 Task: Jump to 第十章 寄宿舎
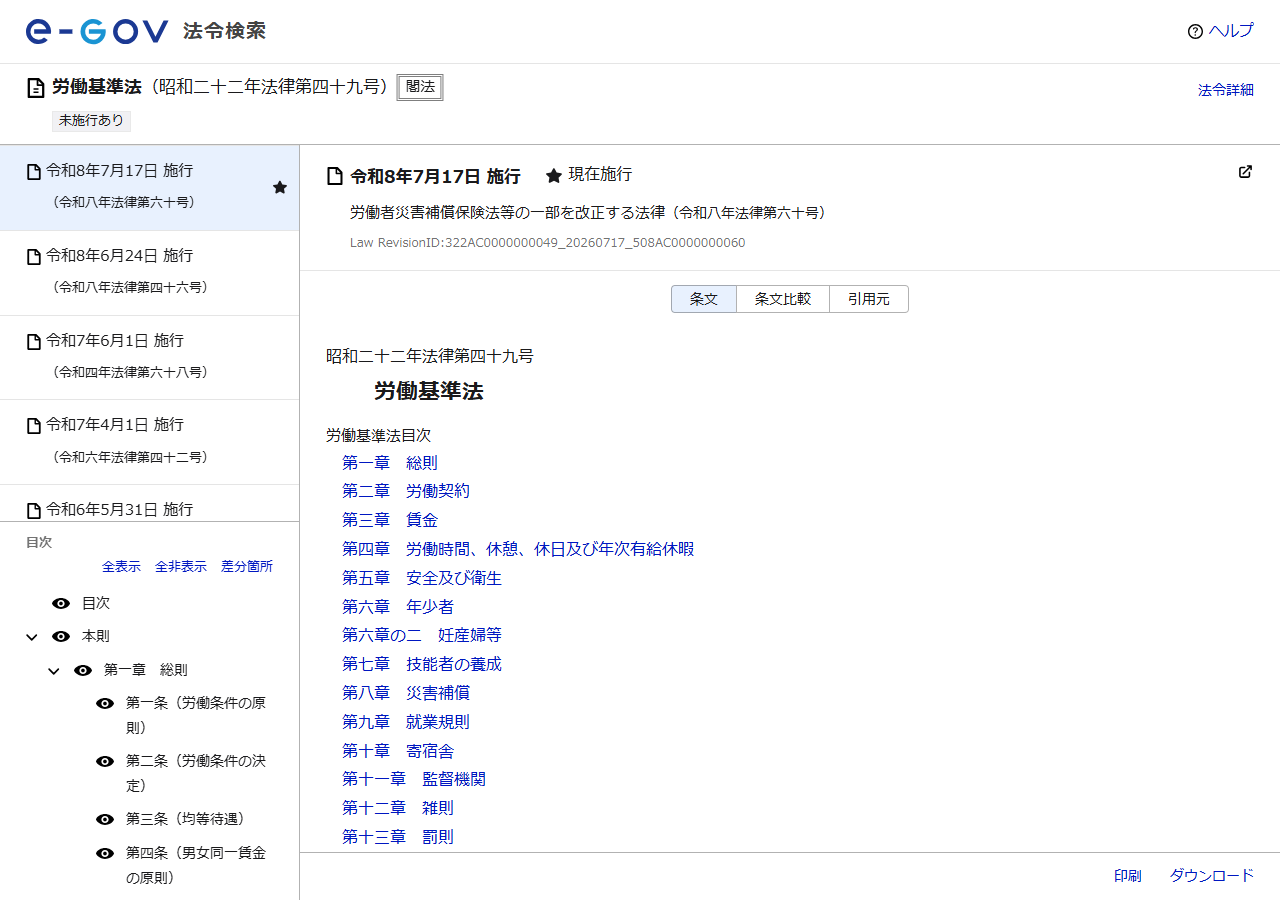click(398, 751)
